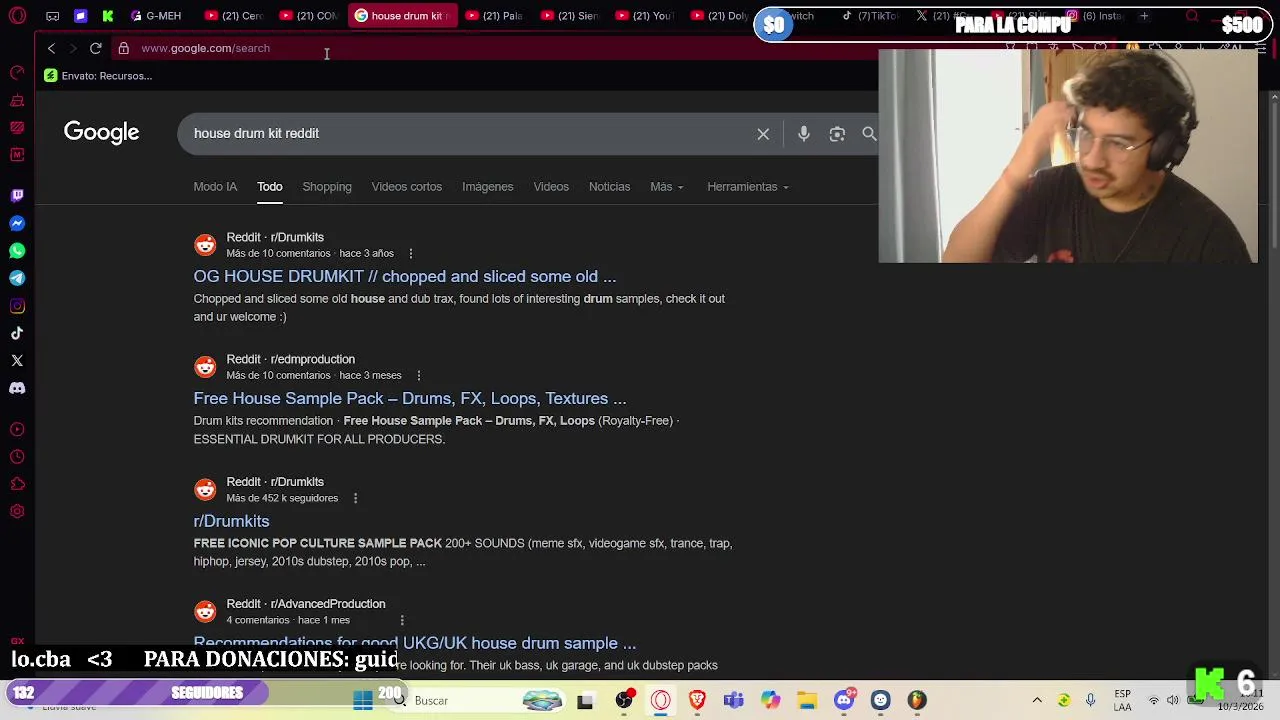Expand the Herramientas dropdown
Screen dimensions: 1280x720
(x=747, y=187)
